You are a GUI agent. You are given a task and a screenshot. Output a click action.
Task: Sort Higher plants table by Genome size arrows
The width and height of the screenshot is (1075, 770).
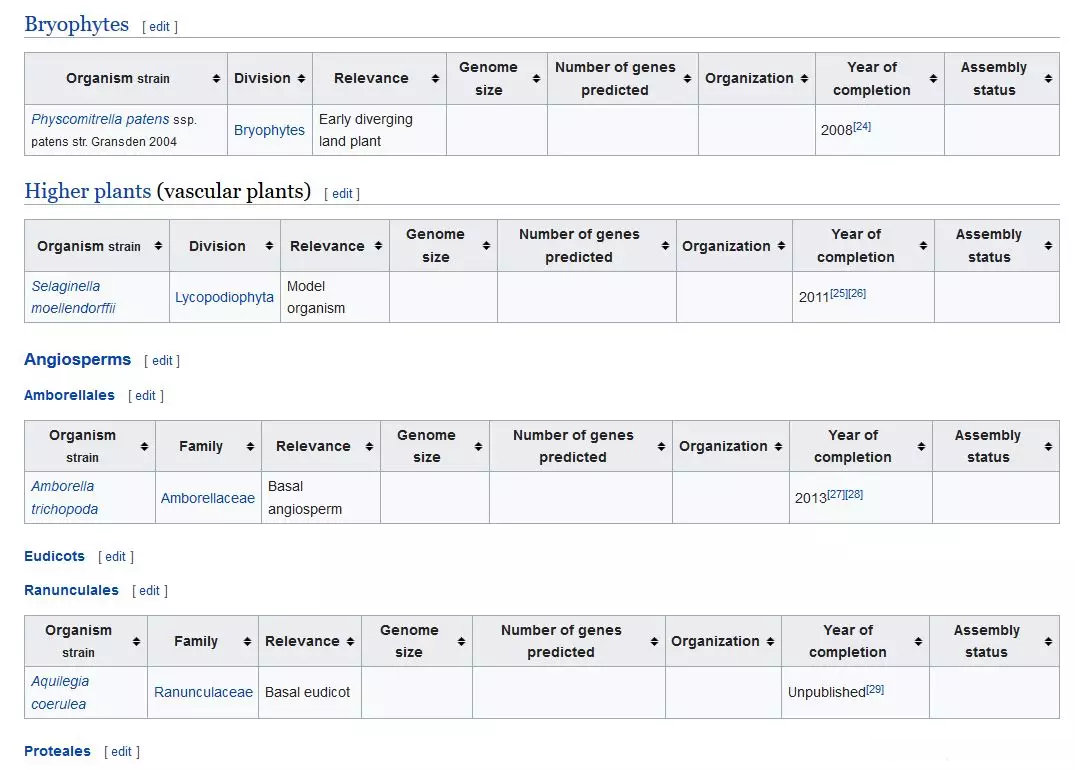click(x=486, y=246)
